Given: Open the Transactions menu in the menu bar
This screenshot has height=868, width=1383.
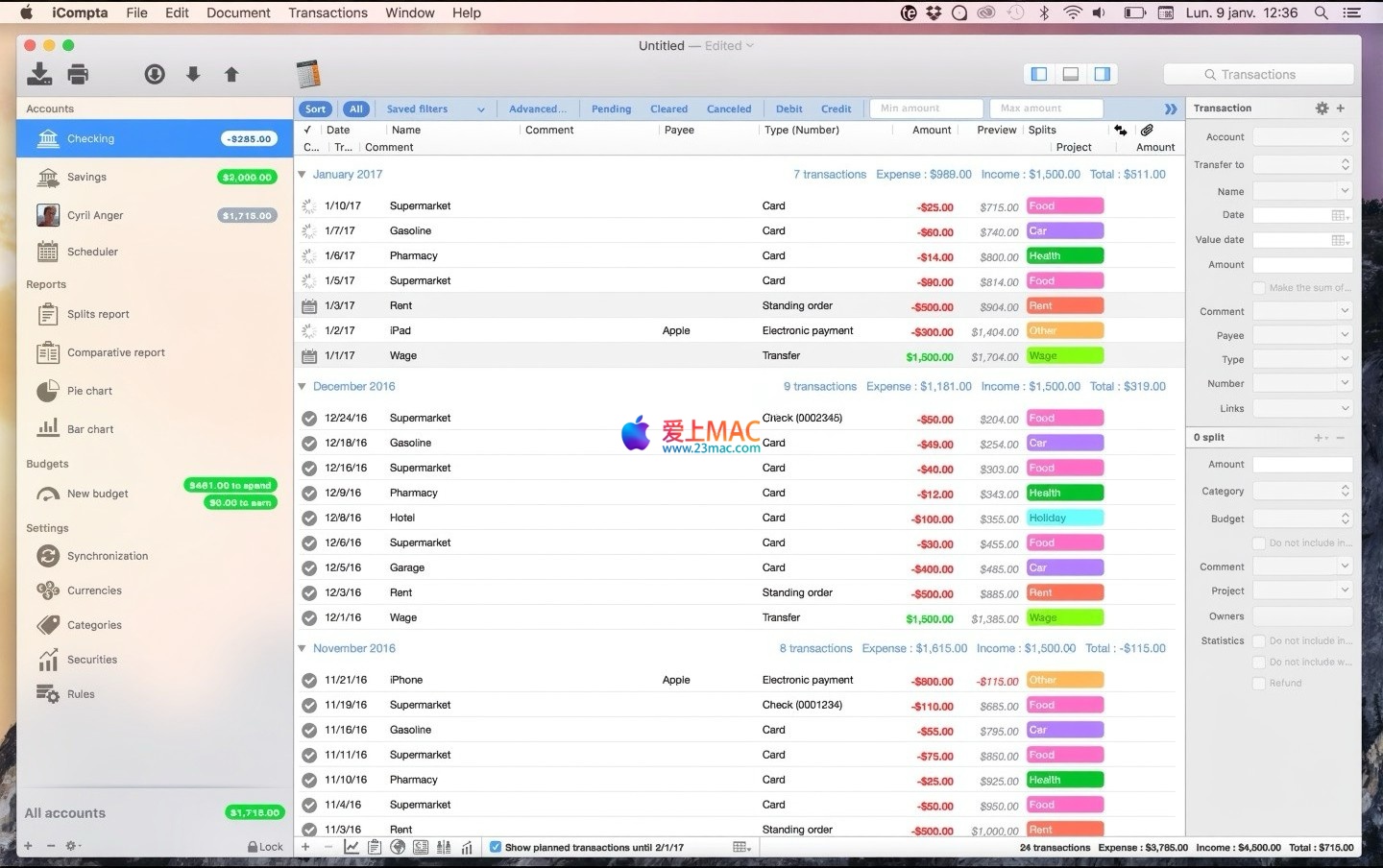Looking at the screenshot, I should tap(328, 12).
